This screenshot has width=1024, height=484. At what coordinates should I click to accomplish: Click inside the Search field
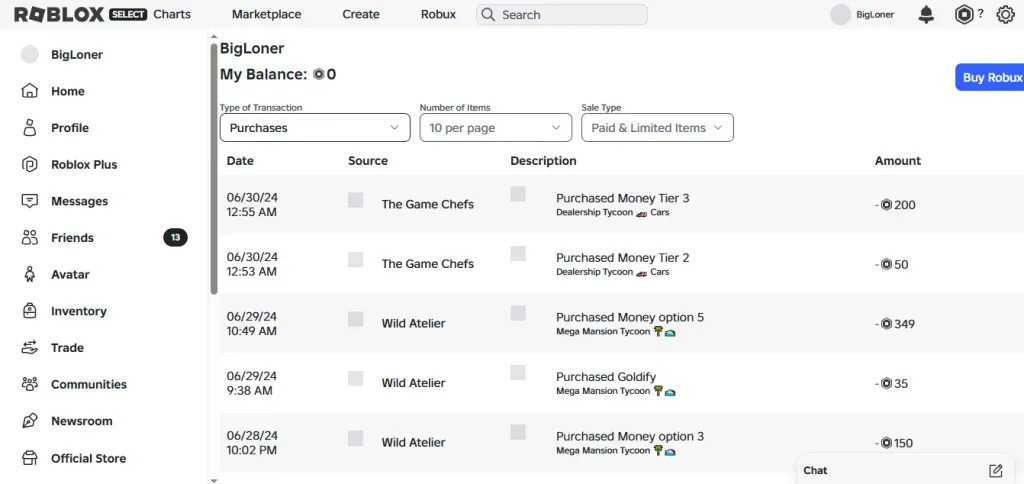(562, 14)
